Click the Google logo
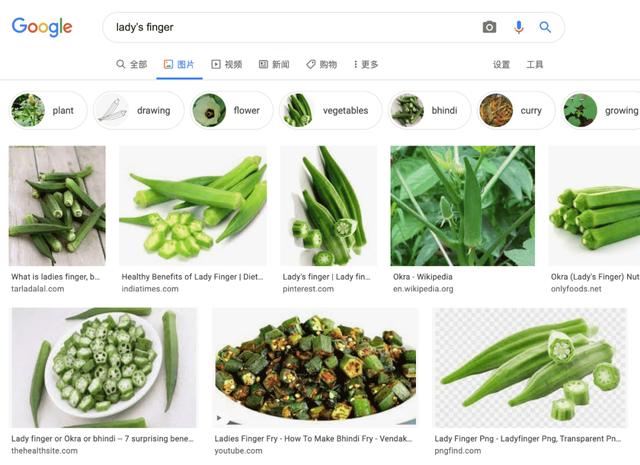640x465 pixels. coord(42,27)
